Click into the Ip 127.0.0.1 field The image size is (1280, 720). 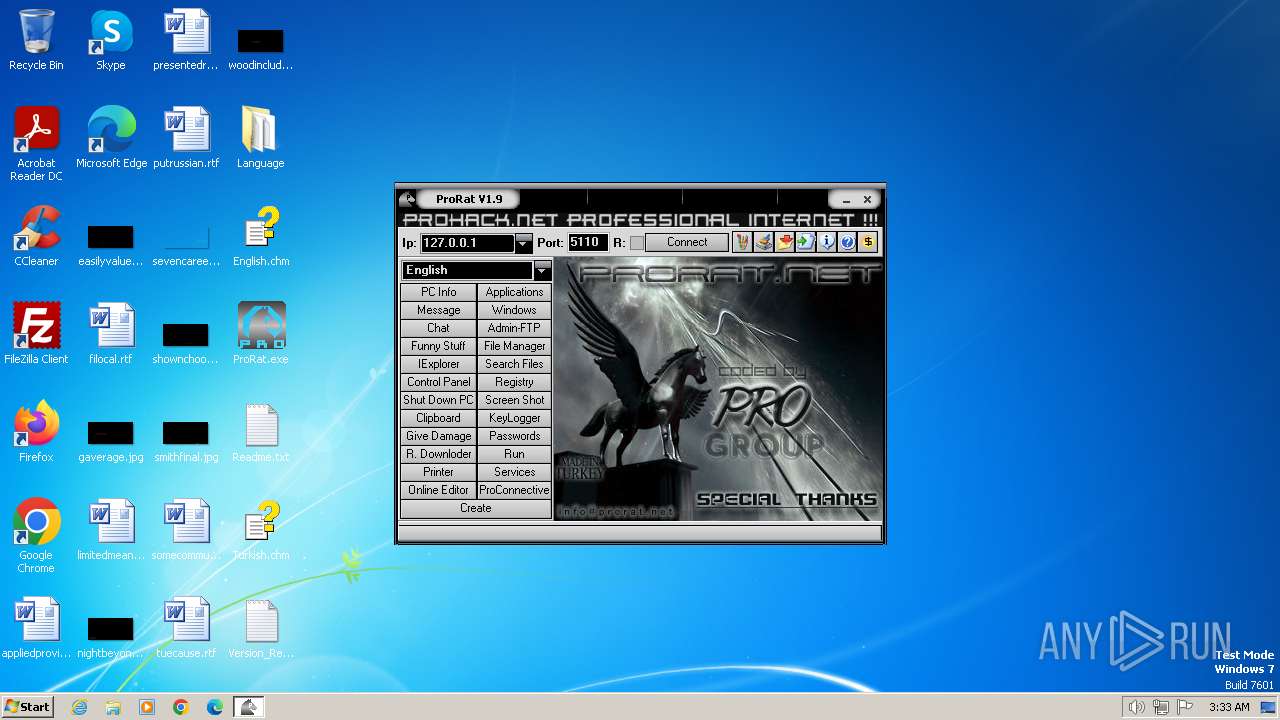coord(467,243)
